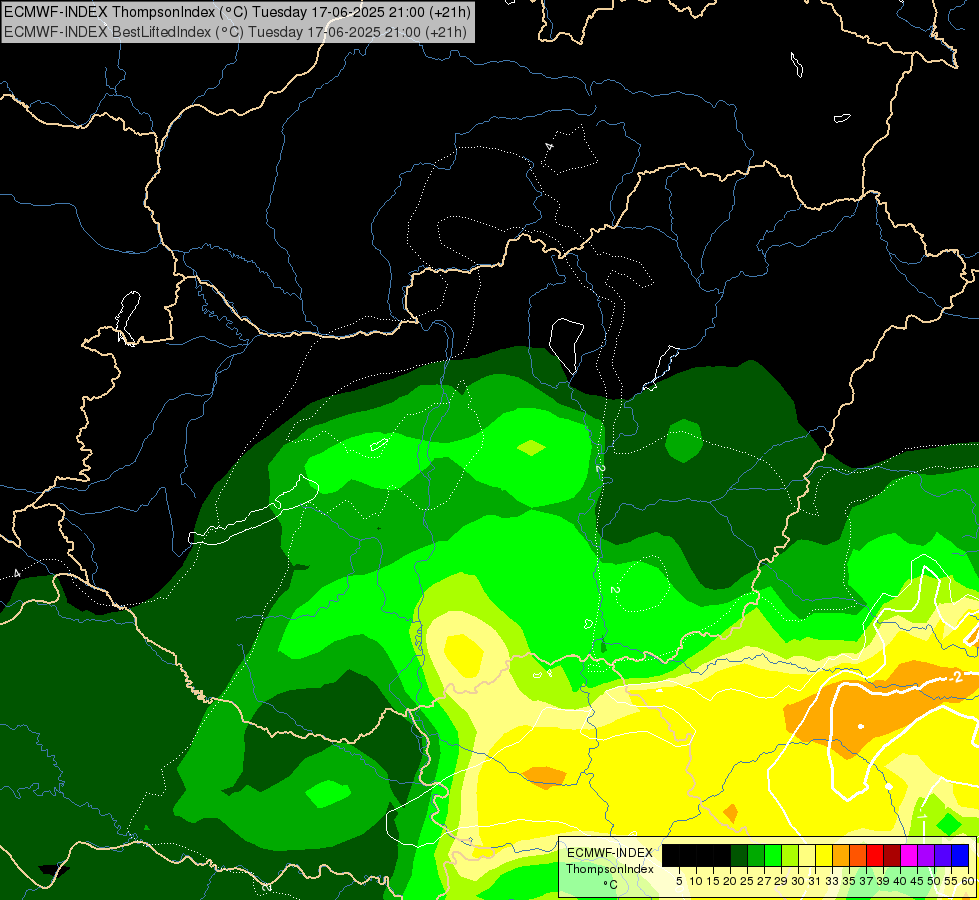Click the legend scale value 40
This screenshot has width=979, height=900.
tap(901, 881)
